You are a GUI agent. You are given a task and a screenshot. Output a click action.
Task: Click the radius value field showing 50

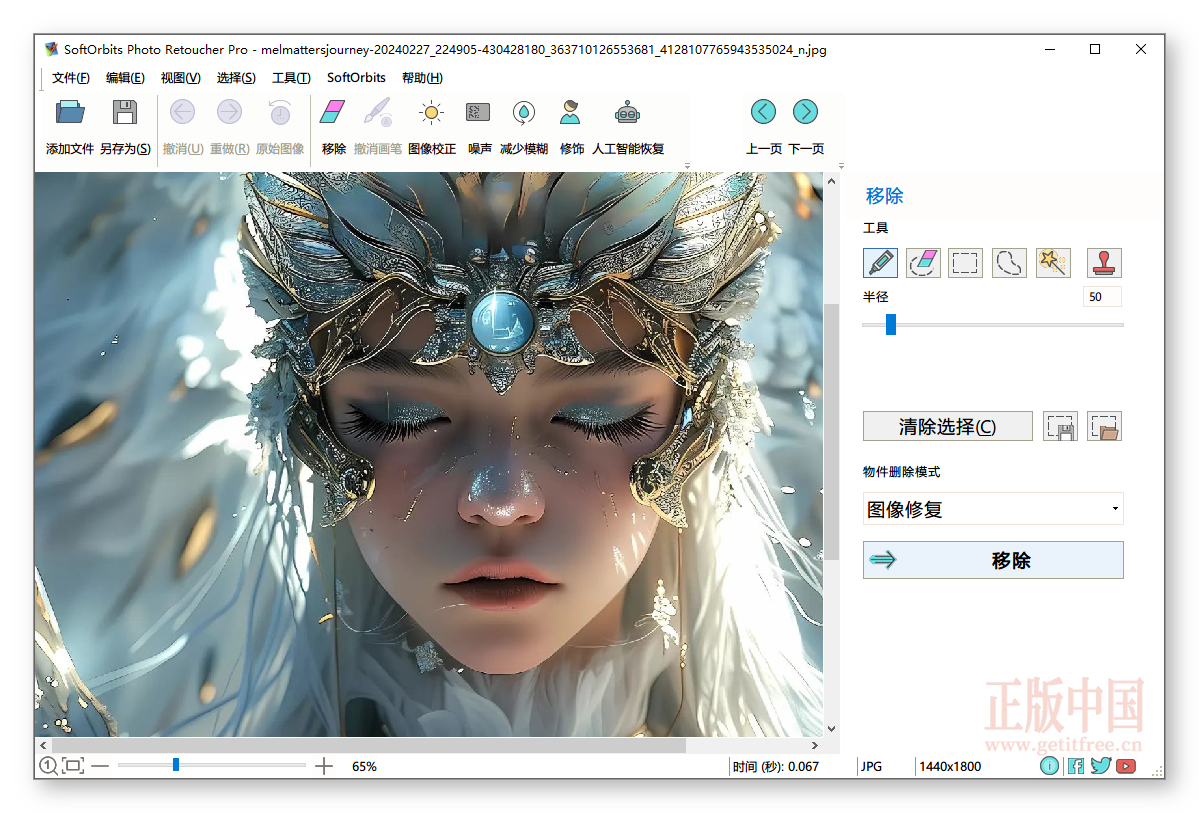point(1102,297)
